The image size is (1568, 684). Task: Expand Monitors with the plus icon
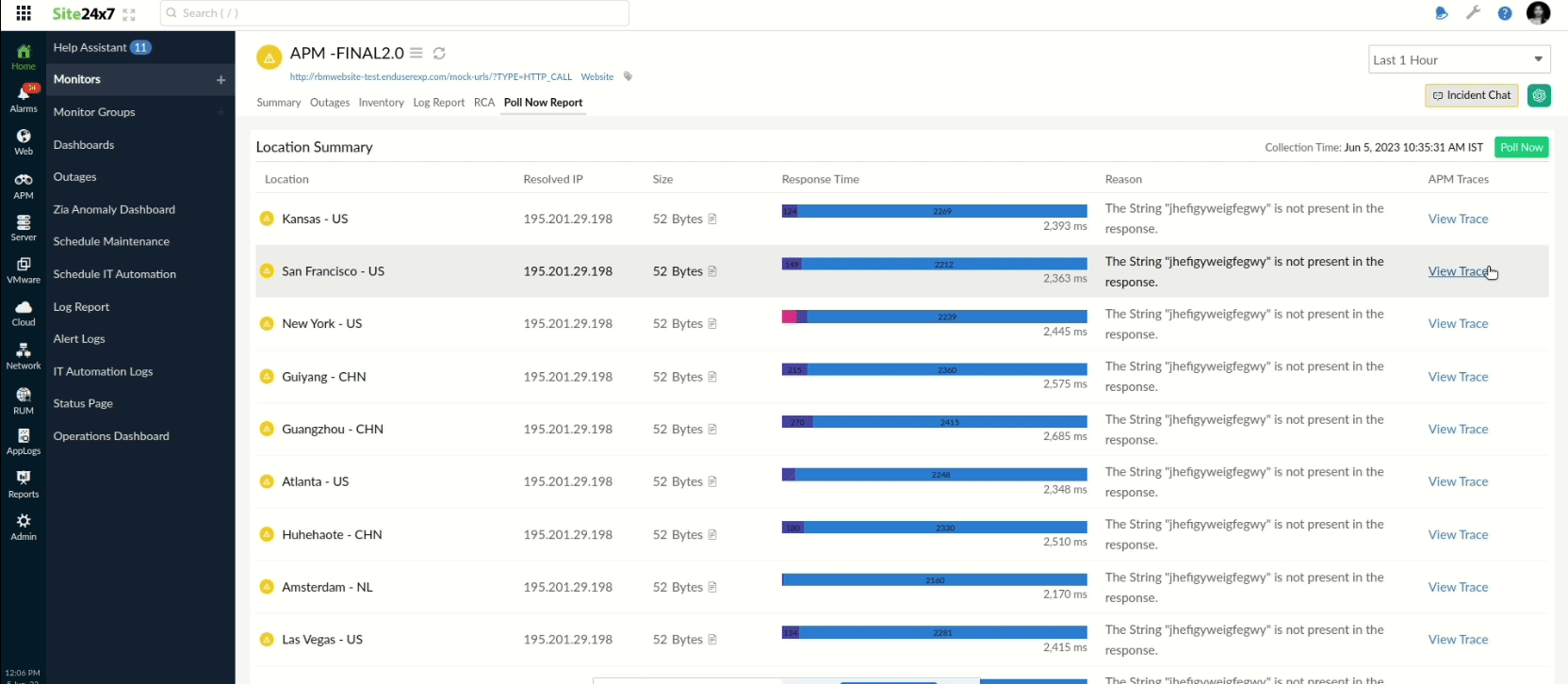(x=220, y=80)
